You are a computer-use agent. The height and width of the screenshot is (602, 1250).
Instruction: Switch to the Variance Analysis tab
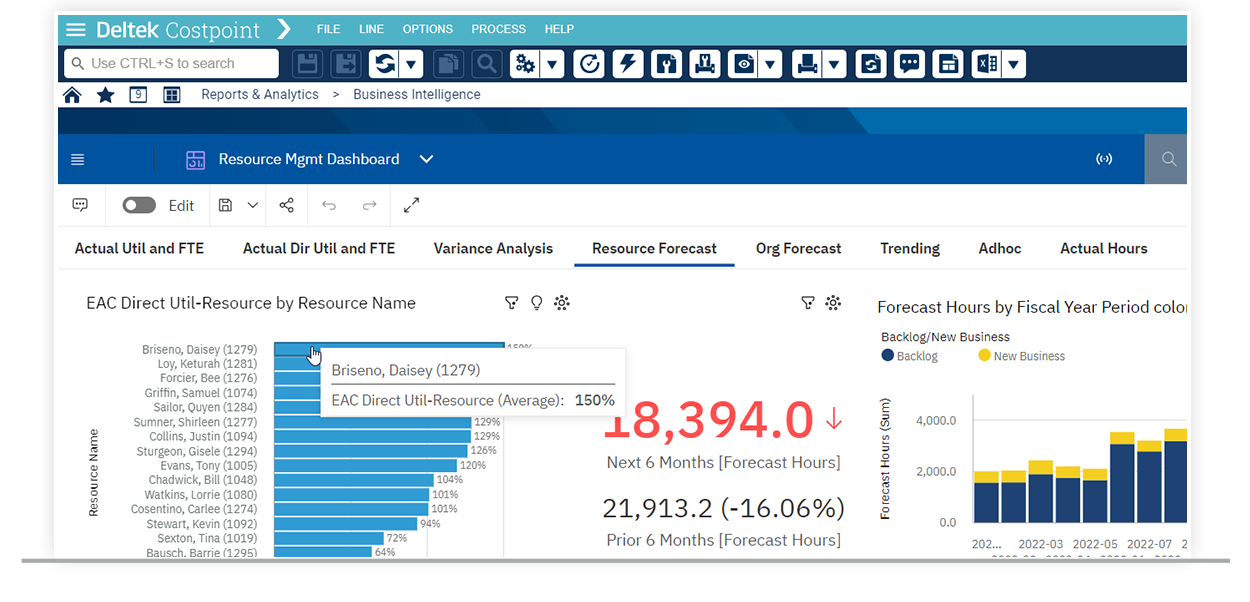pyautogui.click(x=493, y=249)
